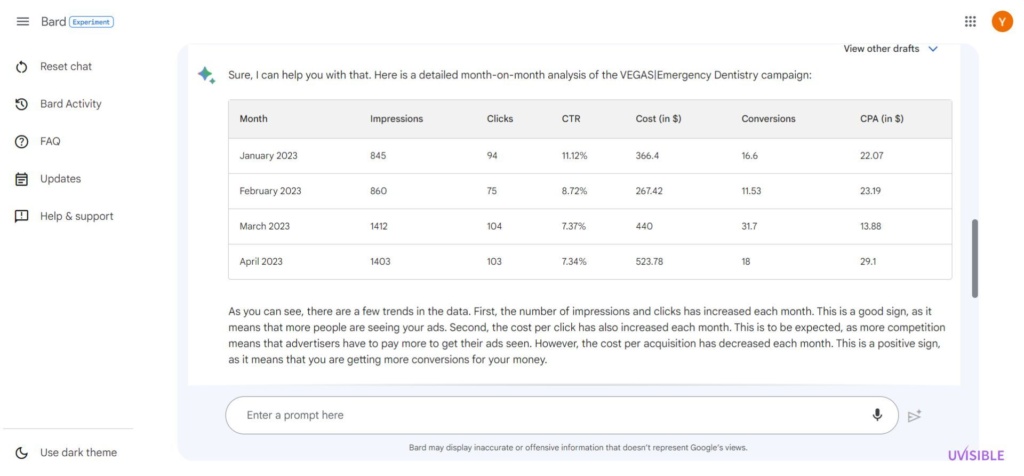Screen dimensions: 1024x476
Task: Open the Google apps grid
Action: [x=970, y=22]
